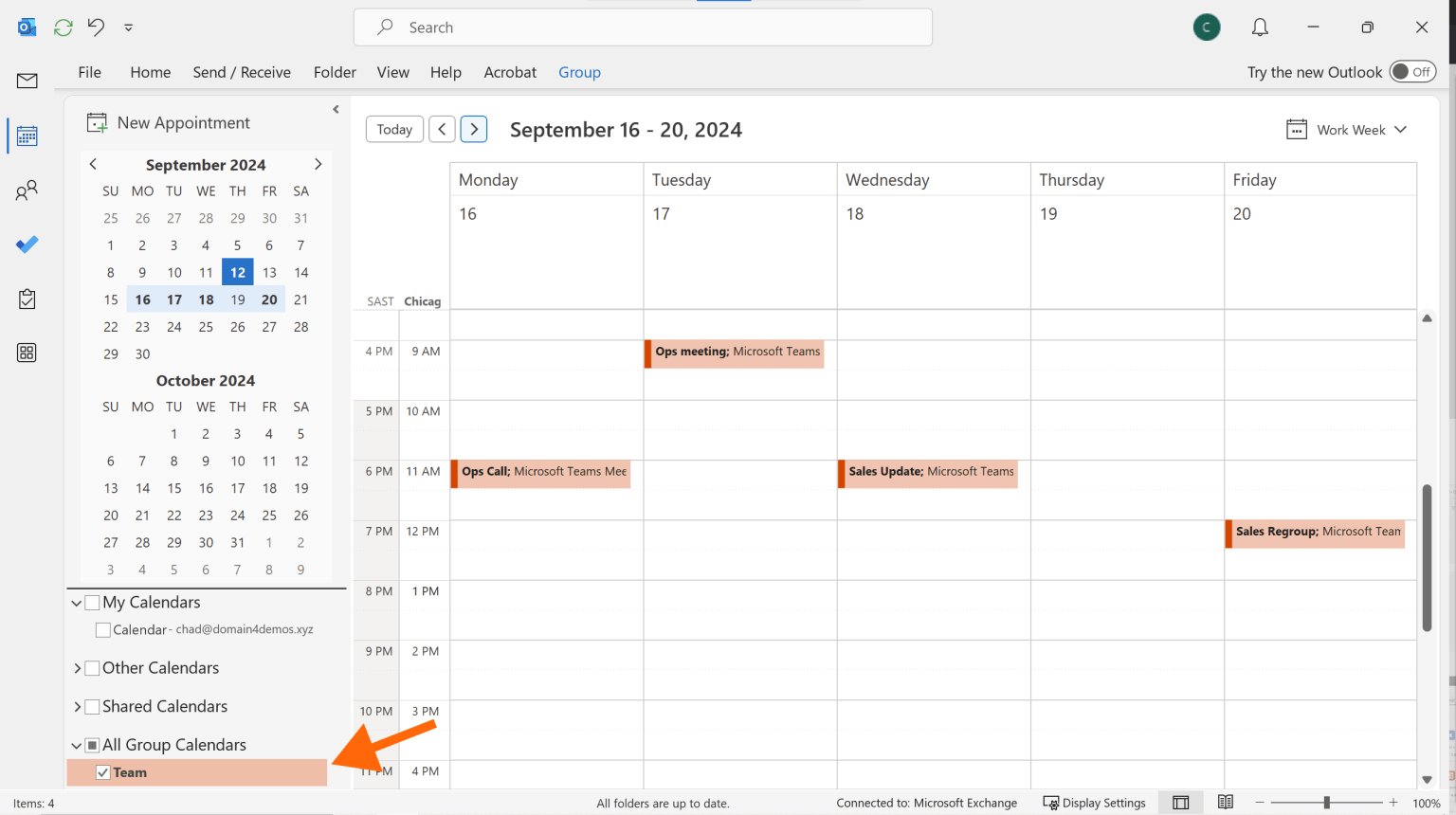Viewport: 1456px width, 815px height.
Task: Click the scrollbar down arrow
Action: tap(1427, 780)
